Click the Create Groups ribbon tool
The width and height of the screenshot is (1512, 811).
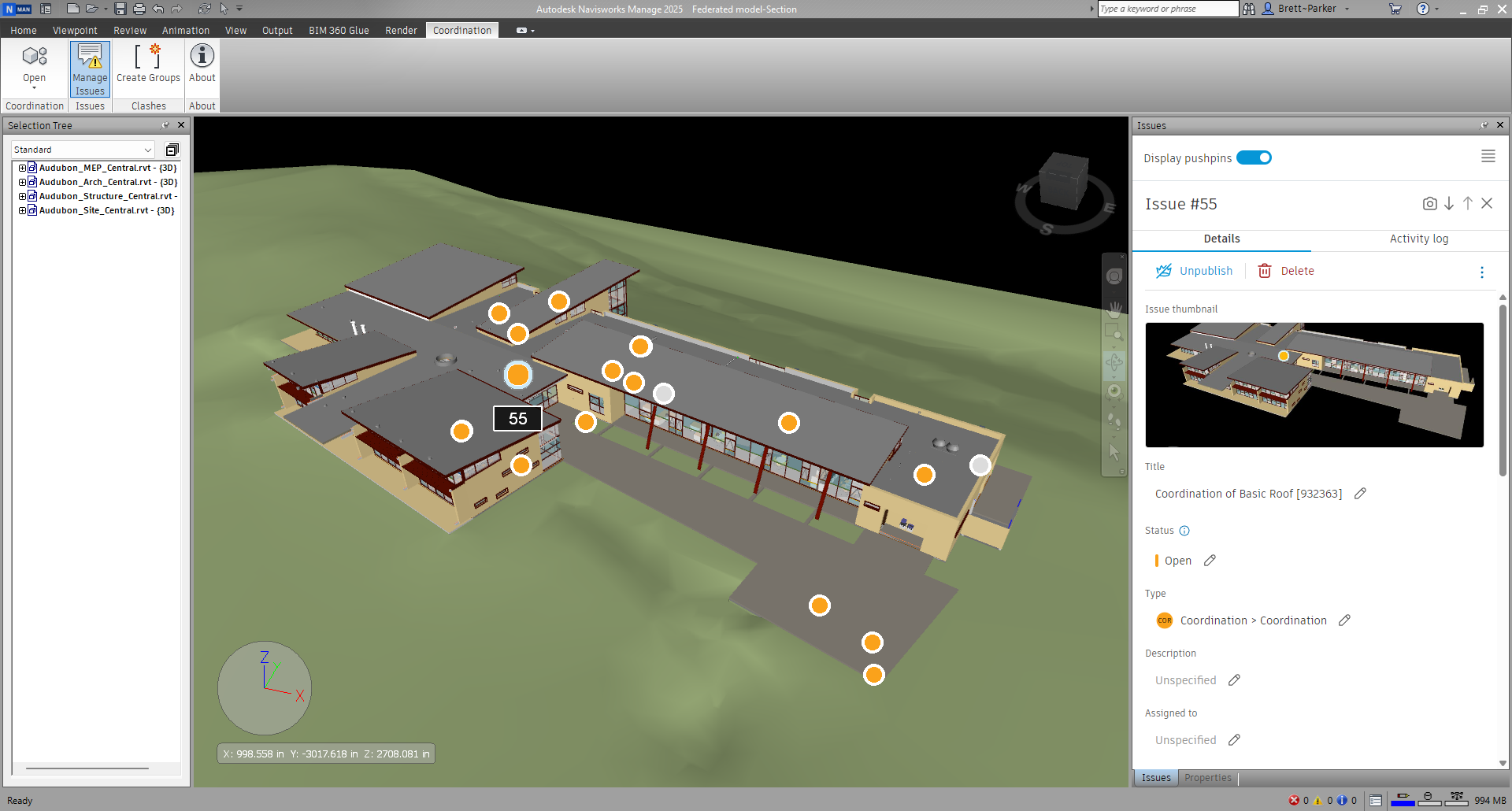pos(148,64)
